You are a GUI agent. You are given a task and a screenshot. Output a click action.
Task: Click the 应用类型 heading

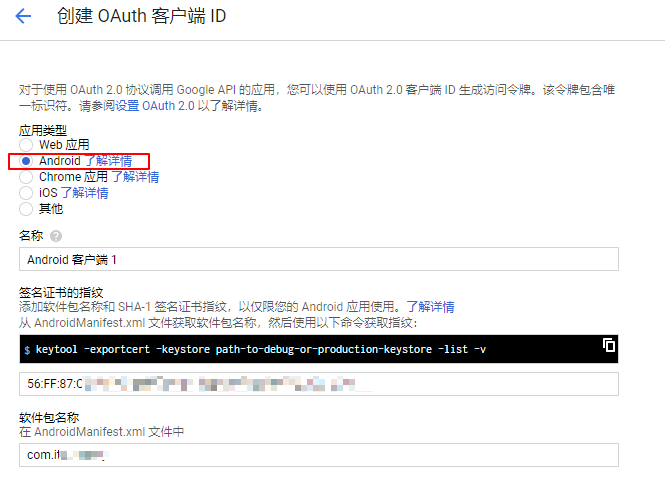click(x=43, y=130)
